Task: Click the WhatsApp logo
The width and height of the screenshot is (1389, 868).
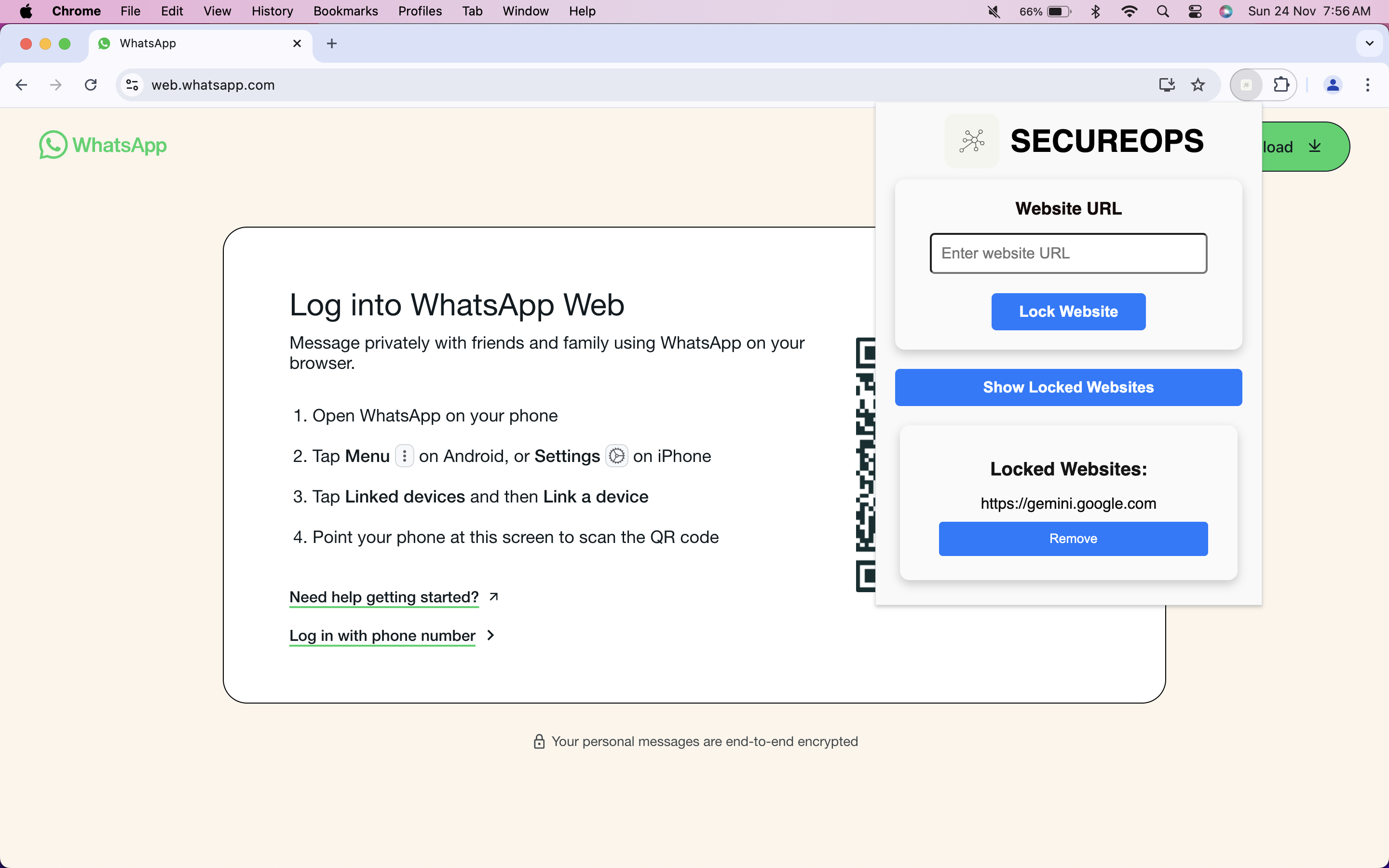Action: (102, 145)
